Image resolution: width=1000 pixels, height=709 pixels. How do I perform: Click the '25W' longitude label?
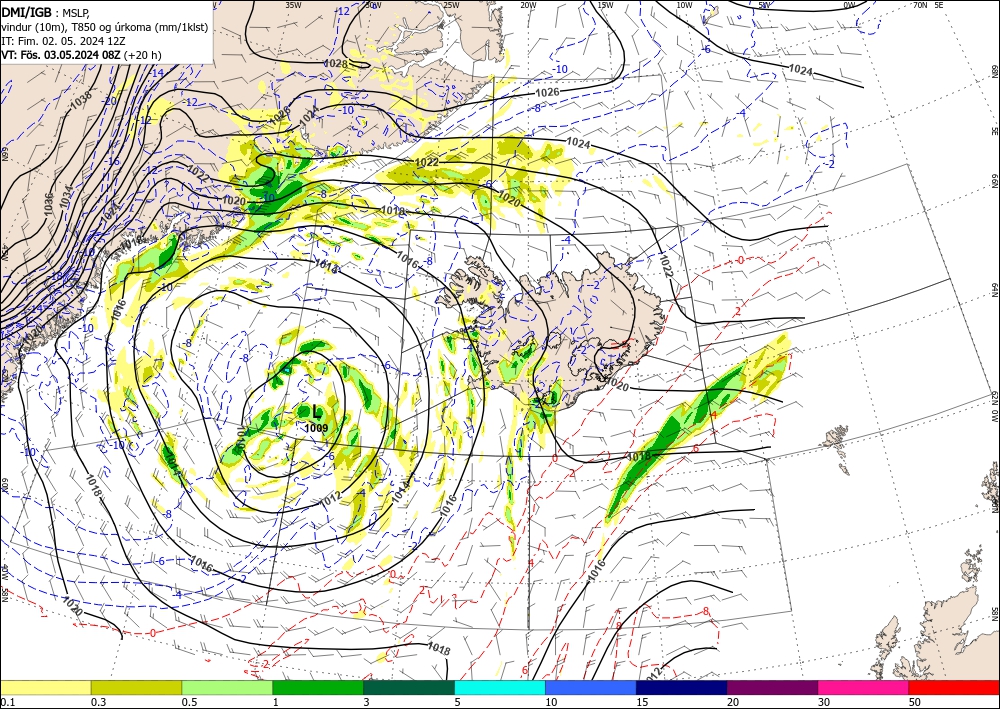coord(451,4)
